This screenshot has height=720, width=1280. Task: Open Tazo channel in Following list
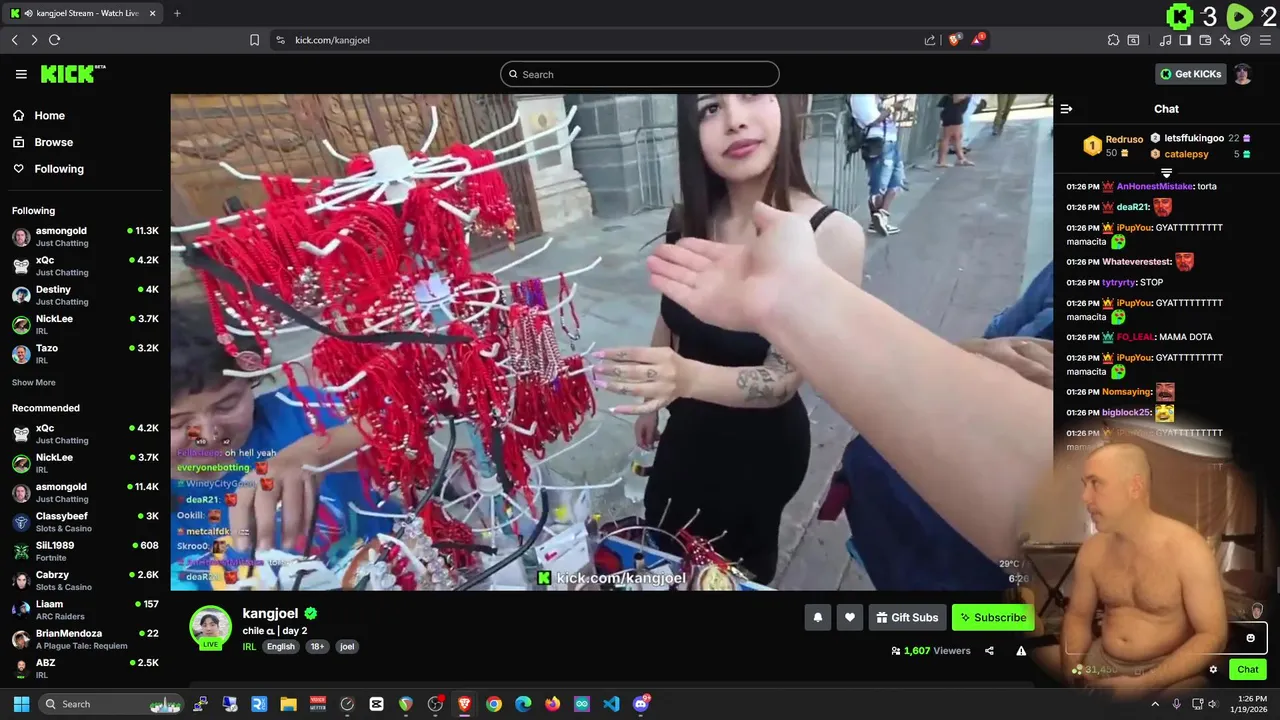pyautogui.click(x=85, y=354)
